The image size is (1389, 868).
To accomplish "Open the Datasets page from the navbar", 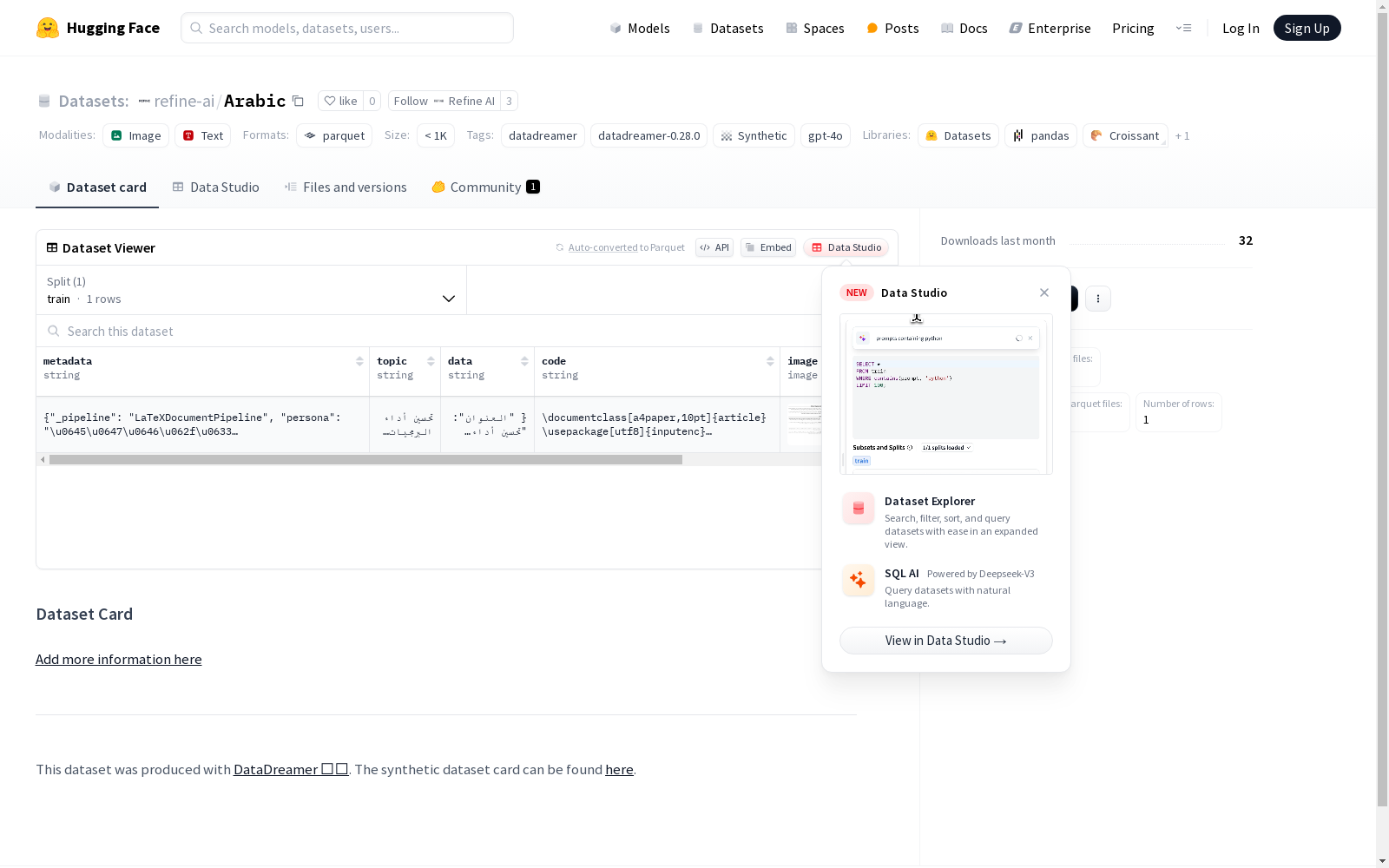I will [x=727, y=28].
